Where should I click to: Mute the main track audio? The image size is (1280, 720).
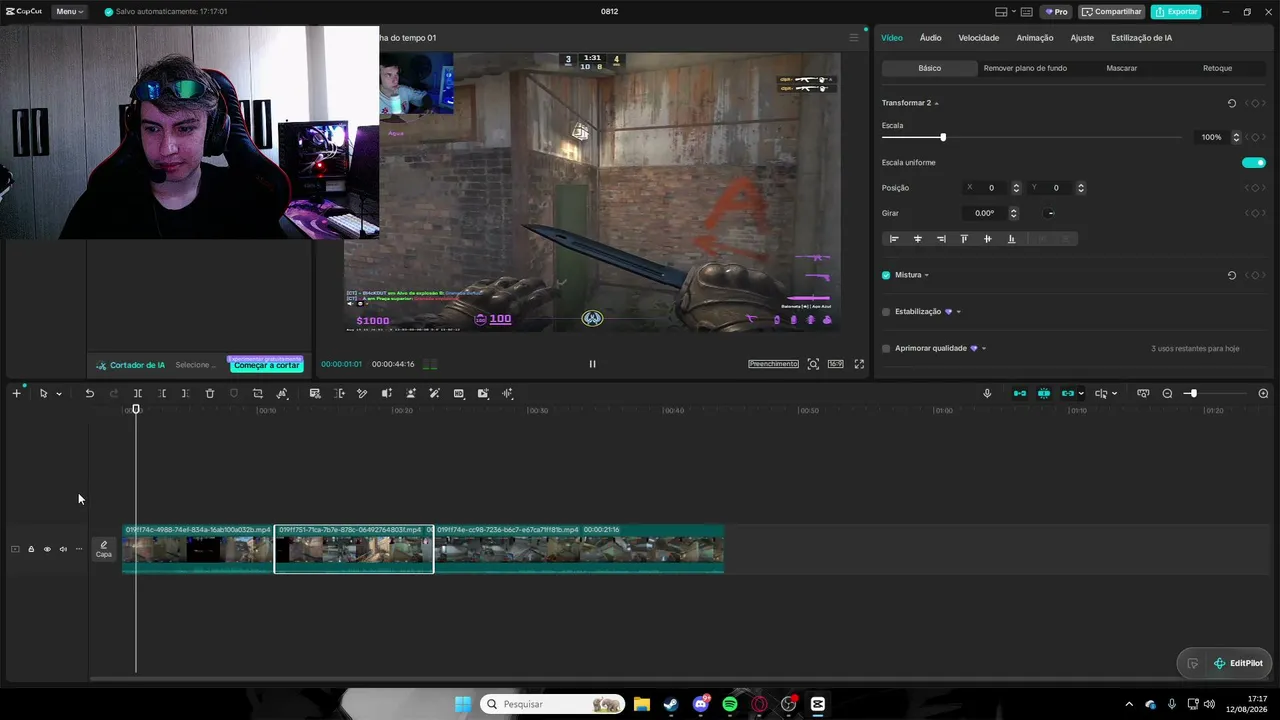tap(63, 549)
